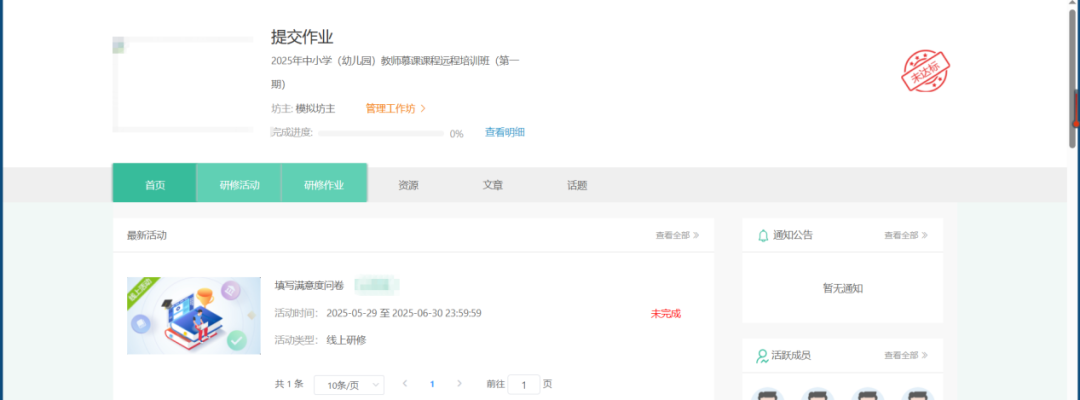Expand 查看全部 in 活跃成员 panel
1080x400 pixels.
(905, 355)
